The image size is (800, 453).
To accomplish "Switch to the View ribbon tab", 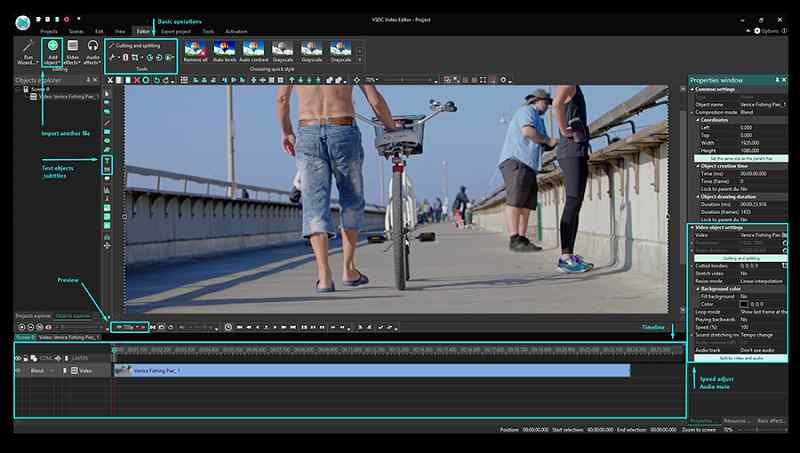I will click(x=119, y=31).
